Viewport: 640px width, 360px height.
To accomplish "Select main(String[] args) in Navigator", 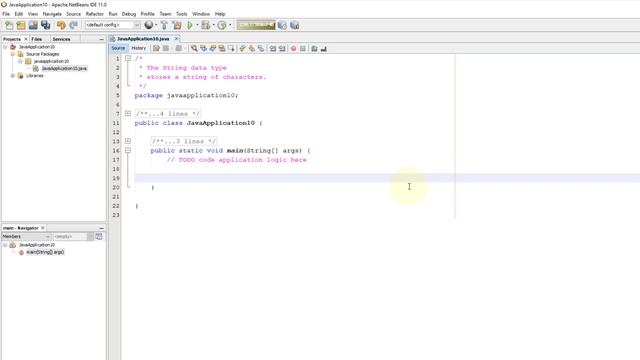I will 45,252.
